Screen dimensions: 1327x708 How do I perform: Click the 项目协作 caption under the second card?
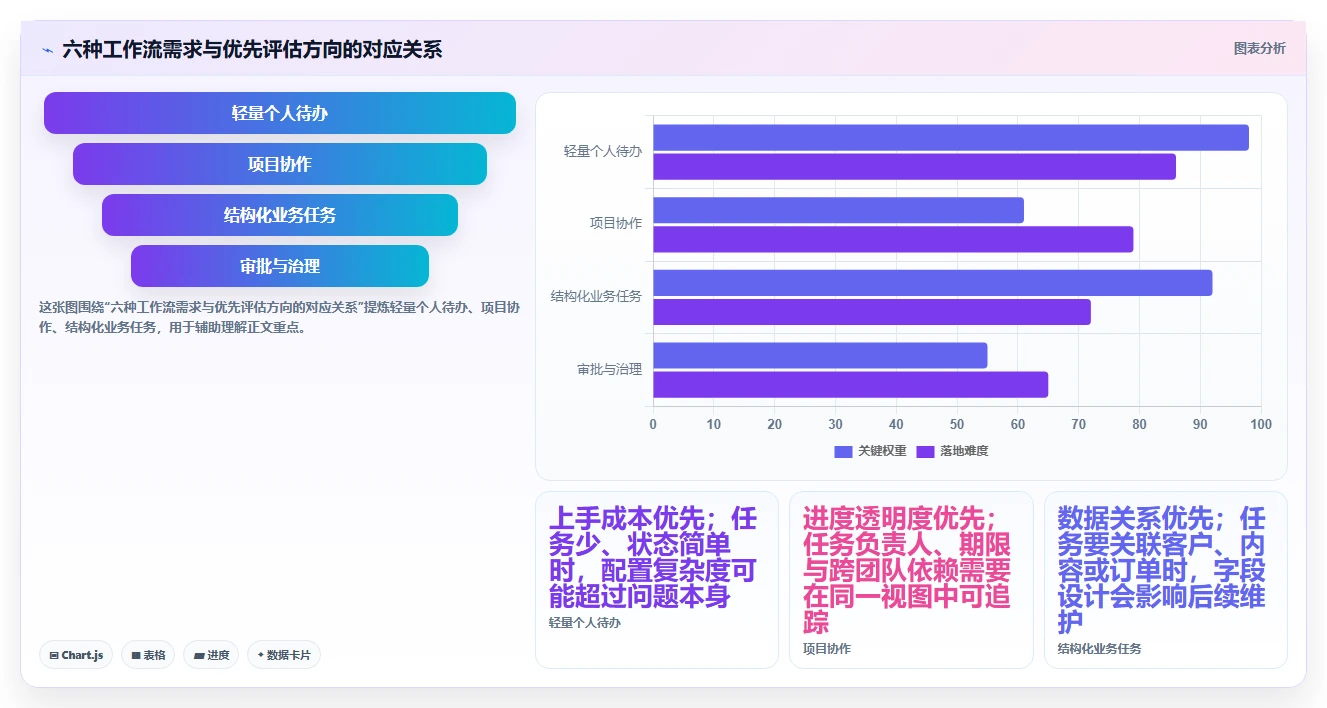[x=827, y=649]
